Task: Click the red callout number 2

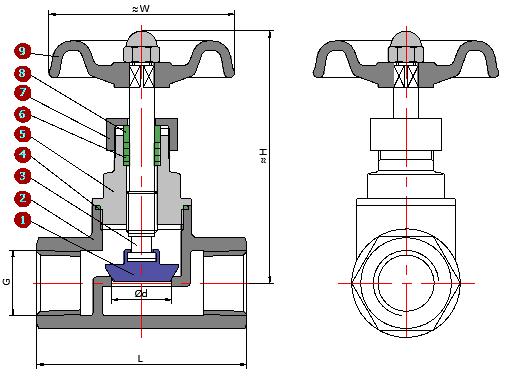Action: tap(22, 199)
